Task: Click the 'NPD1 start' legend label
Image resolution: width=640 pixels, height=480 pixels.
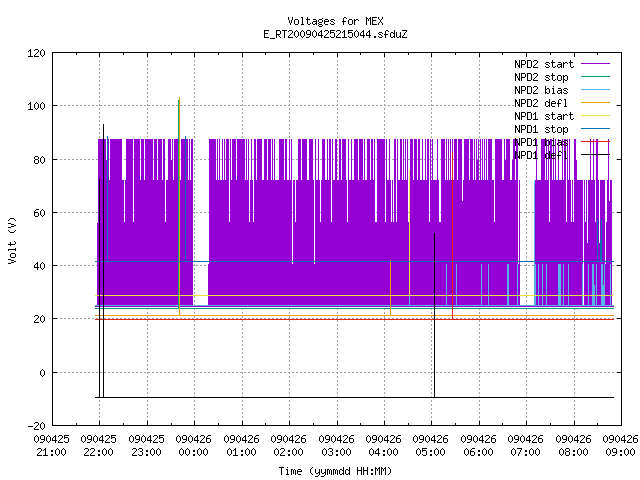Action: point(544,116)
